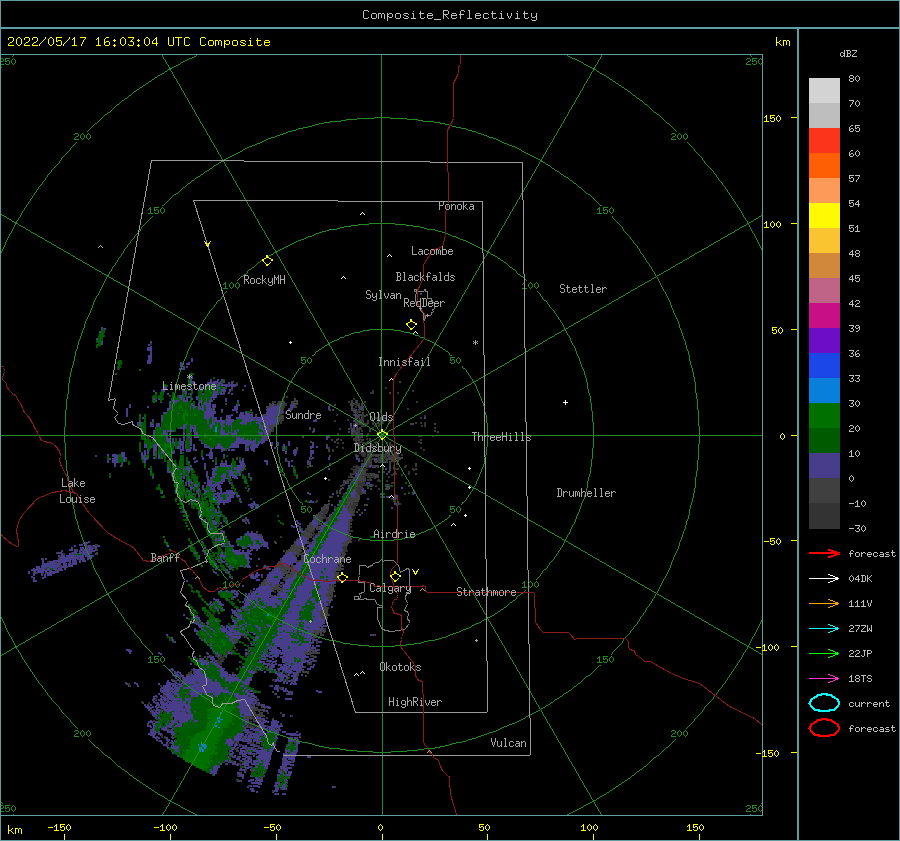This screenshot has height=841, width=900.
Task: Select the yellow radar-site diamond at Olds
Action: 382,435
